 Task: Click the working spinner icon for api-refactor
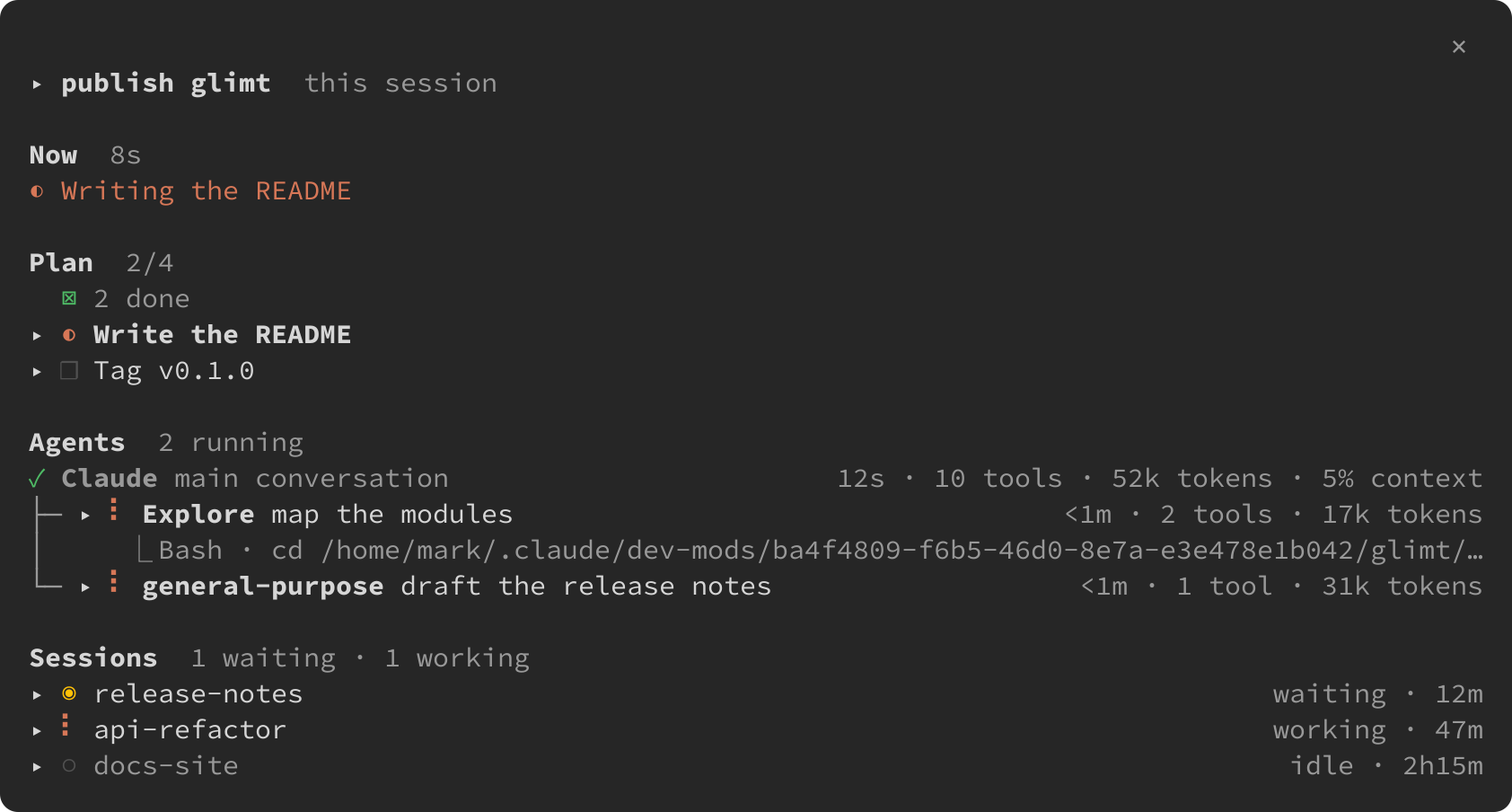(x=66, y=726)
